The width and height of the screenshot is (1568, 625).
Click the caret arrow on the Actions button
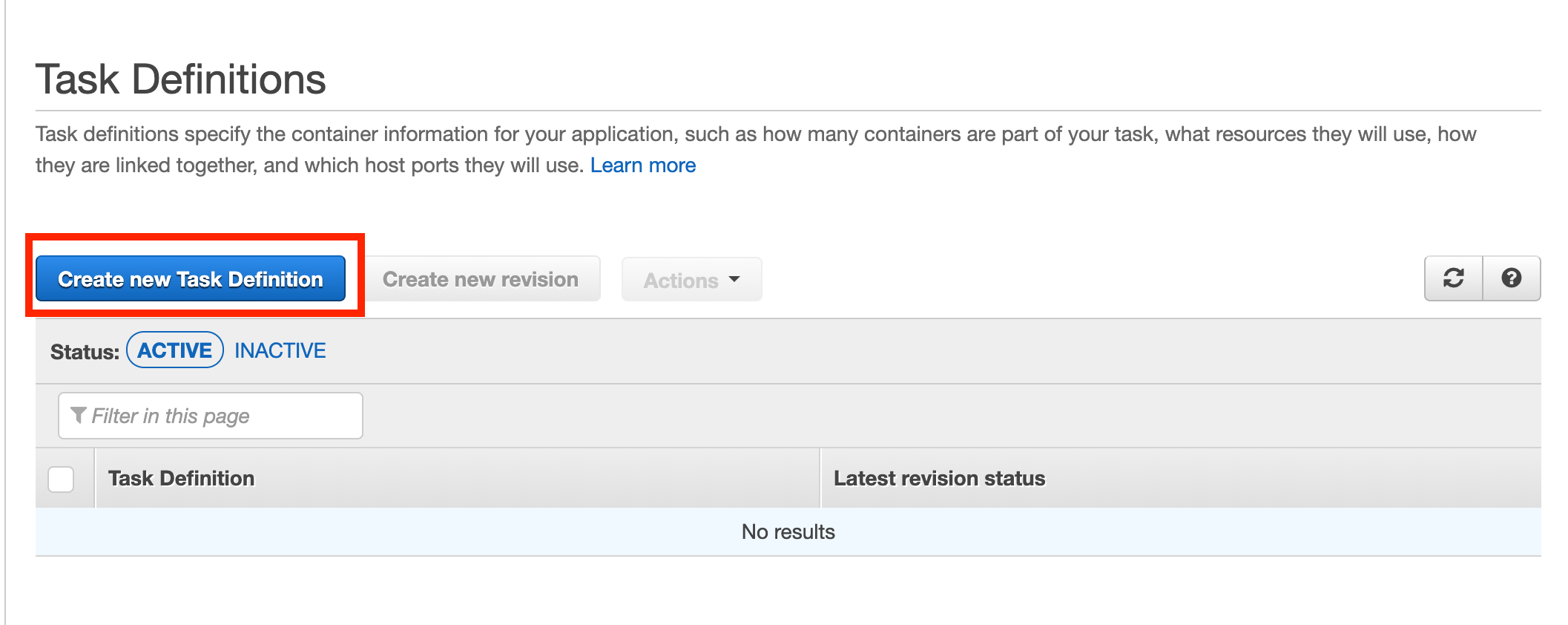734,280
